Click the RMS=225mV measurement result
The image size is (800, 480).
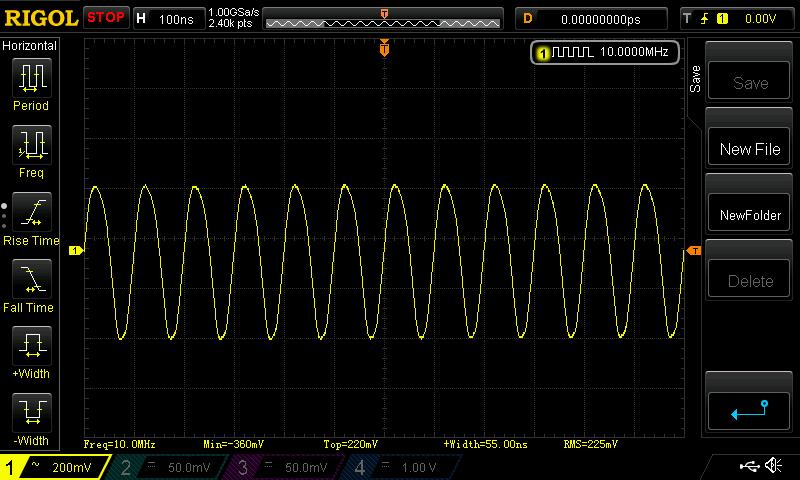point(590,444)
